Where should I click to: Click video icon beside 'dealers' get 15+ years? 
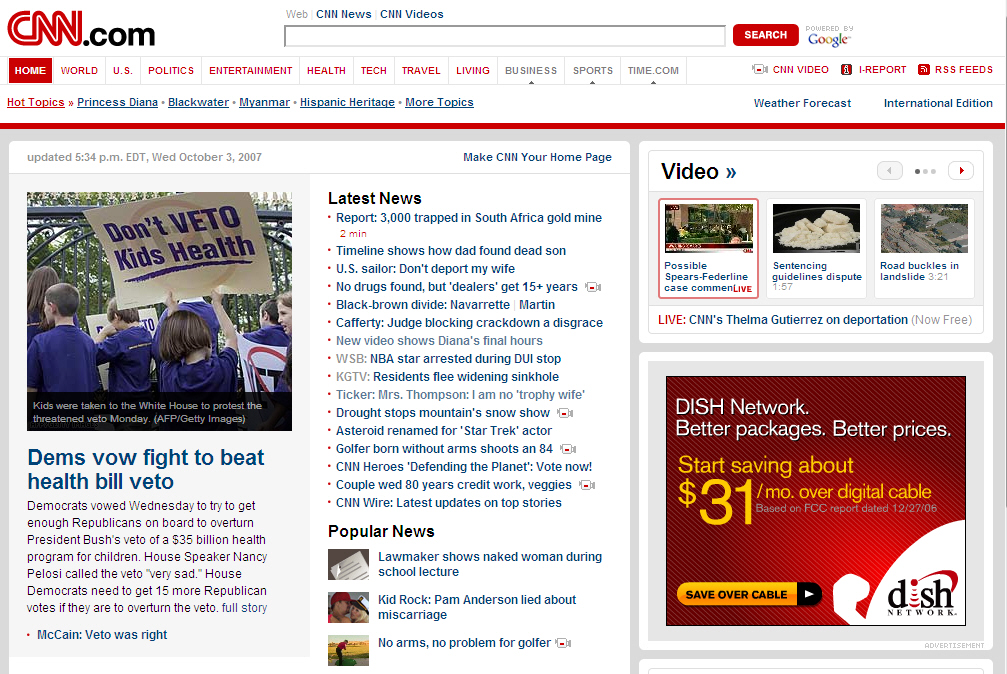pyautogui.click(x=593, y=287)
